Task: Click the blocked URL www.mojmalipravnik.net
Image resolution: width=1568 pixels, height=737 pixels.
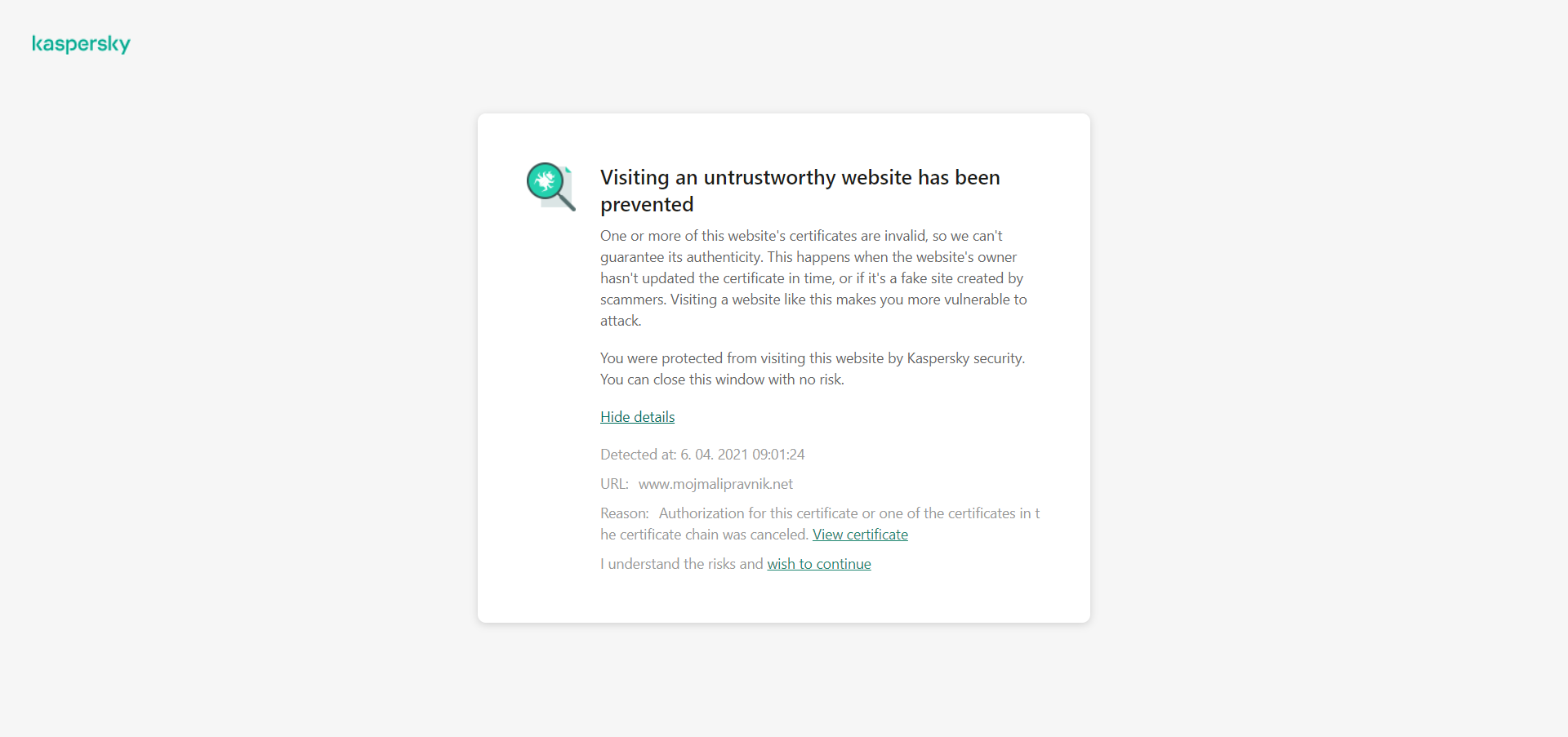Action: pyautogui.click(x=715, y=484)
